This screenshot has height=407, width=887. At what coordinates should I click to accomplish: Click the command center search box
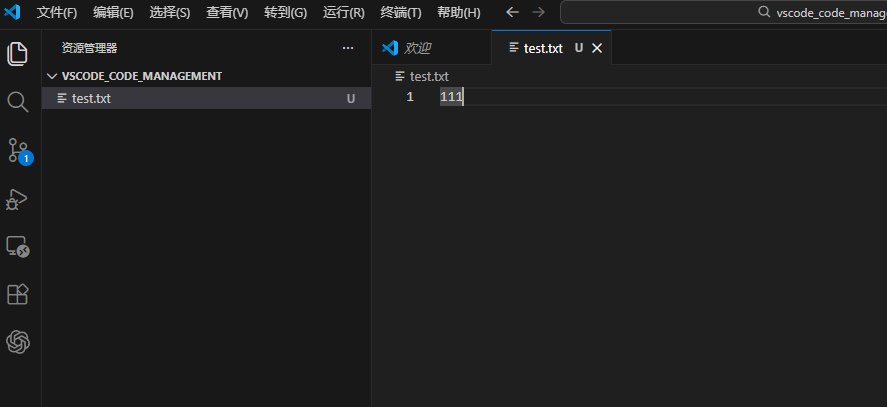(724, 12)
